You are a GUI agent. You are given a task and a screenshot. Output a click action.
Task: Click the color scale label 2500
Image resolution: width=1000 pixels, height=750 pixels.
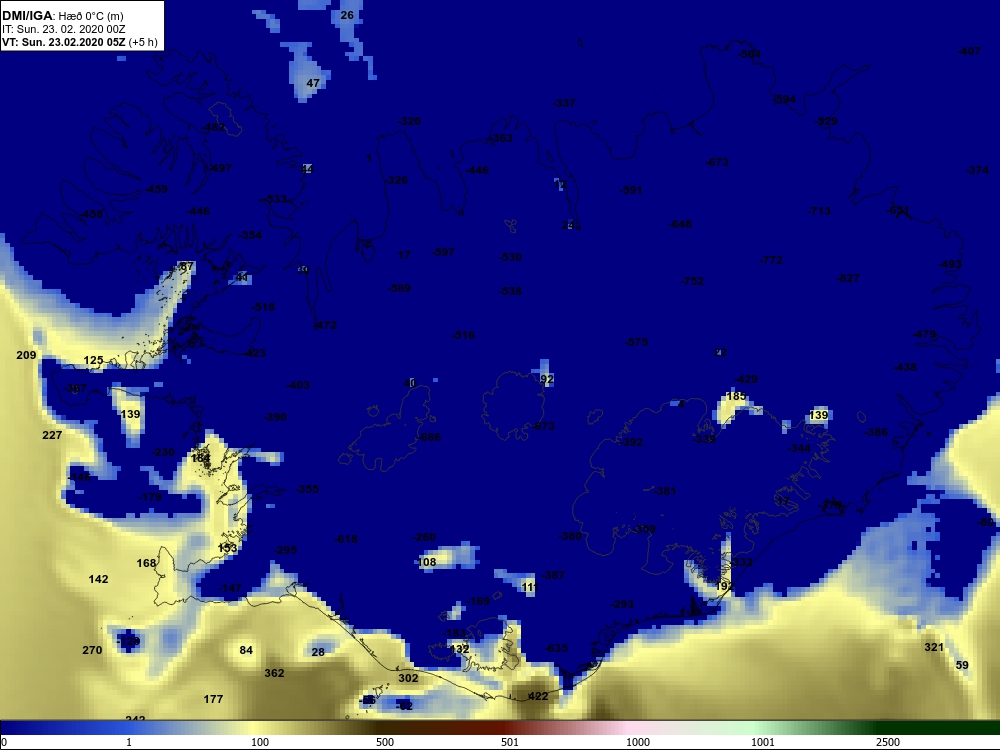[888, 742]
